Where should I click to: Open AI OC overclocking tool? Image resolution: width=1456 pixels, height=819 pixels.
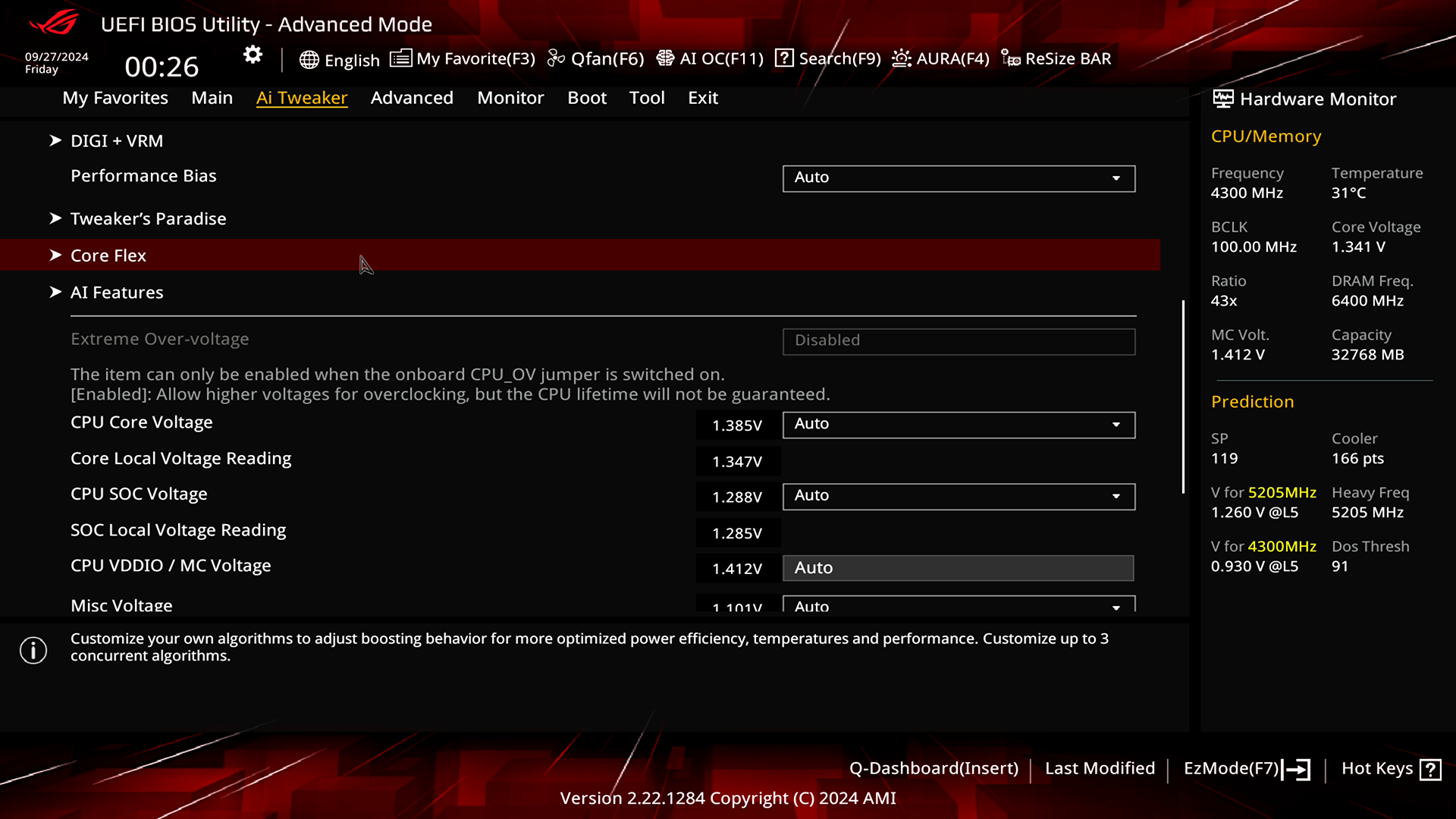coord(710,58)
